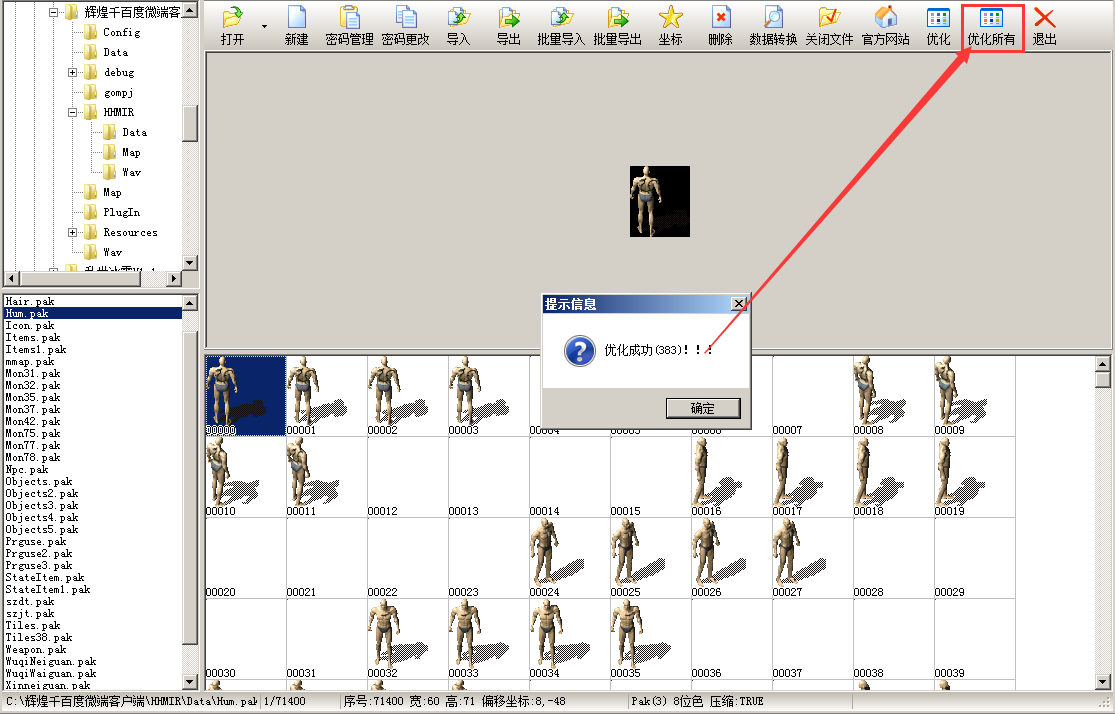Select sprite thumbnail 00003
Image resolution: width=1115 pixels, height=714 pixels.
click(489, 395)
